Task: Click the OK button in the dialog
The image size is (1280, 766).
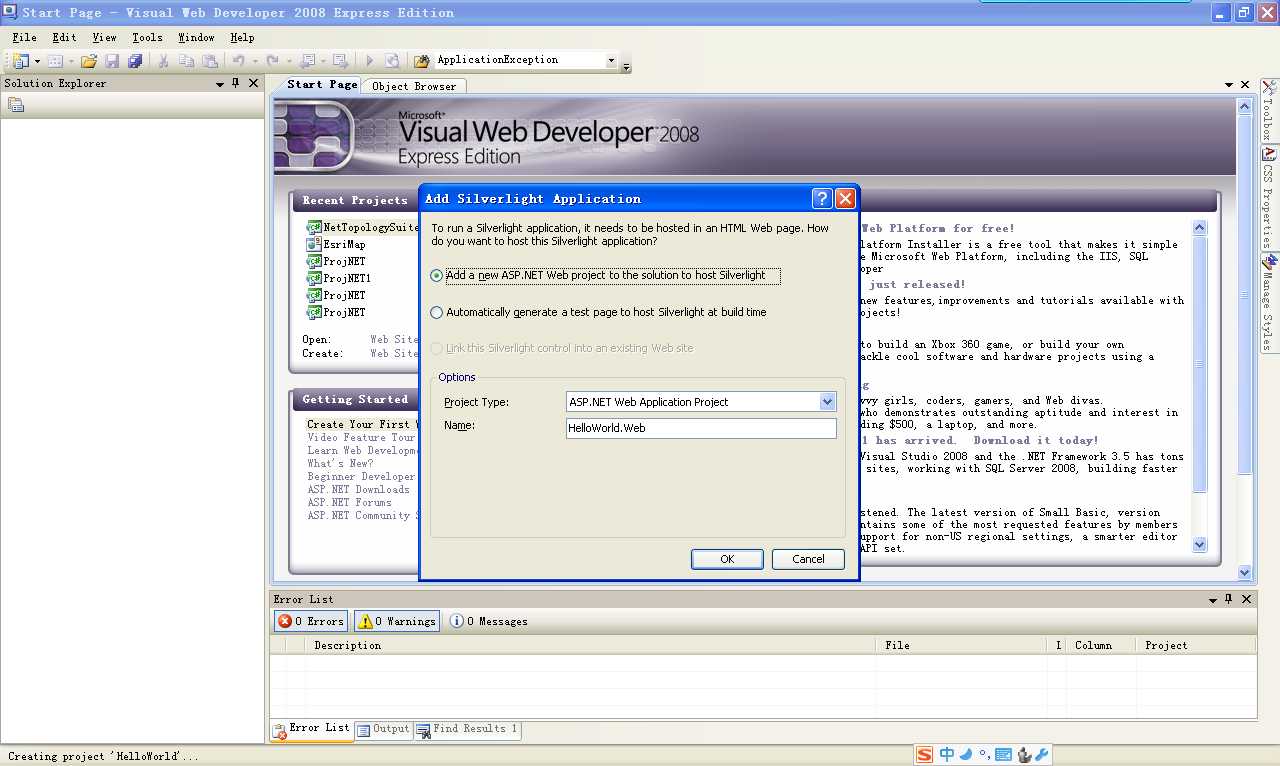Action: (x=727, y=559)
